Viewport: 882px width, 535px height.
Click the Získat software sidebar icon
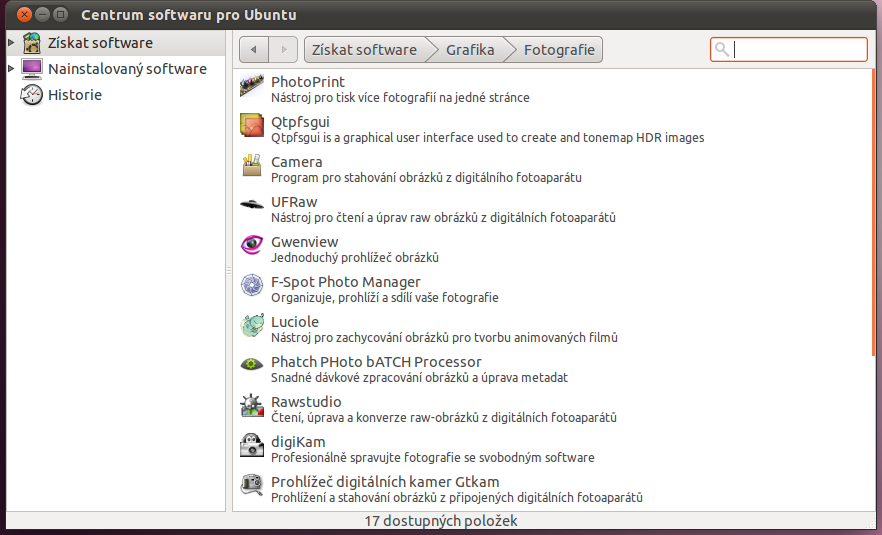pyautogui.click(x=32, y=43)
